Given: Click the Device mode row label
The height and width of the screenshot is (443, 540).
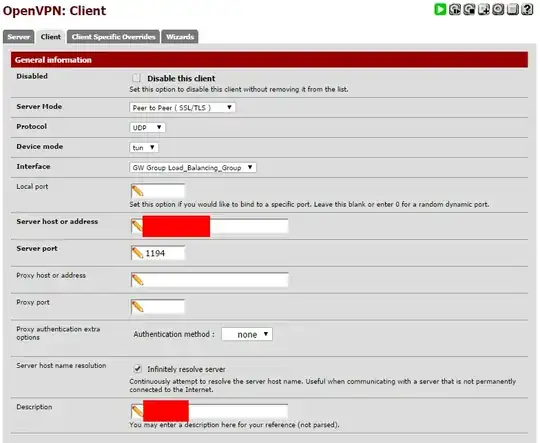Looking at the screenshot, I should tap(40, 146).
